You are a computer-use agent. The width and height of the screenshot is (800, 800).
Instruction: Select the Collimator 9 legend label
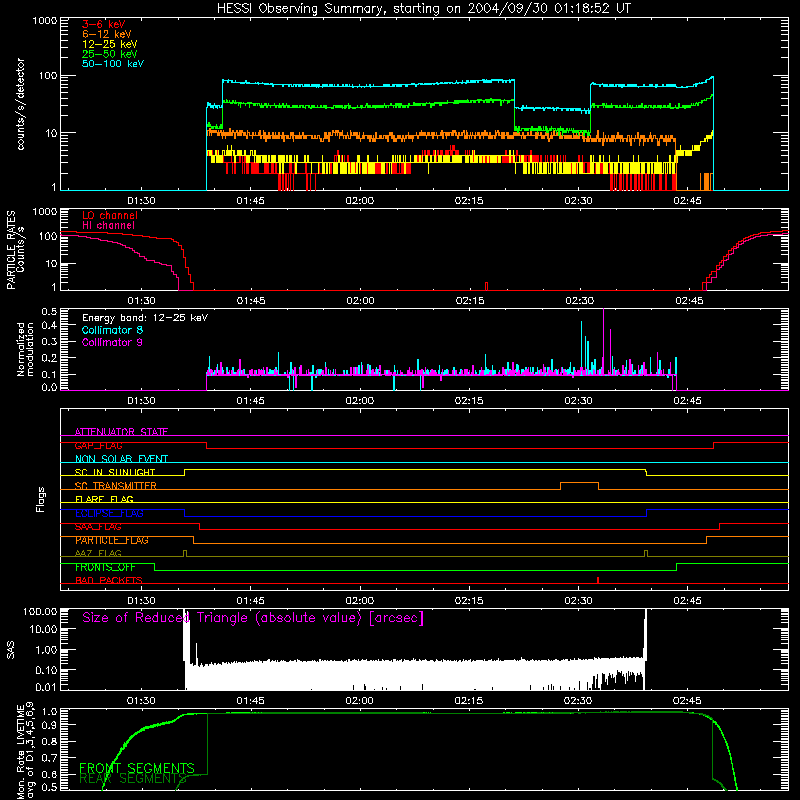click(x=112, y=342)
